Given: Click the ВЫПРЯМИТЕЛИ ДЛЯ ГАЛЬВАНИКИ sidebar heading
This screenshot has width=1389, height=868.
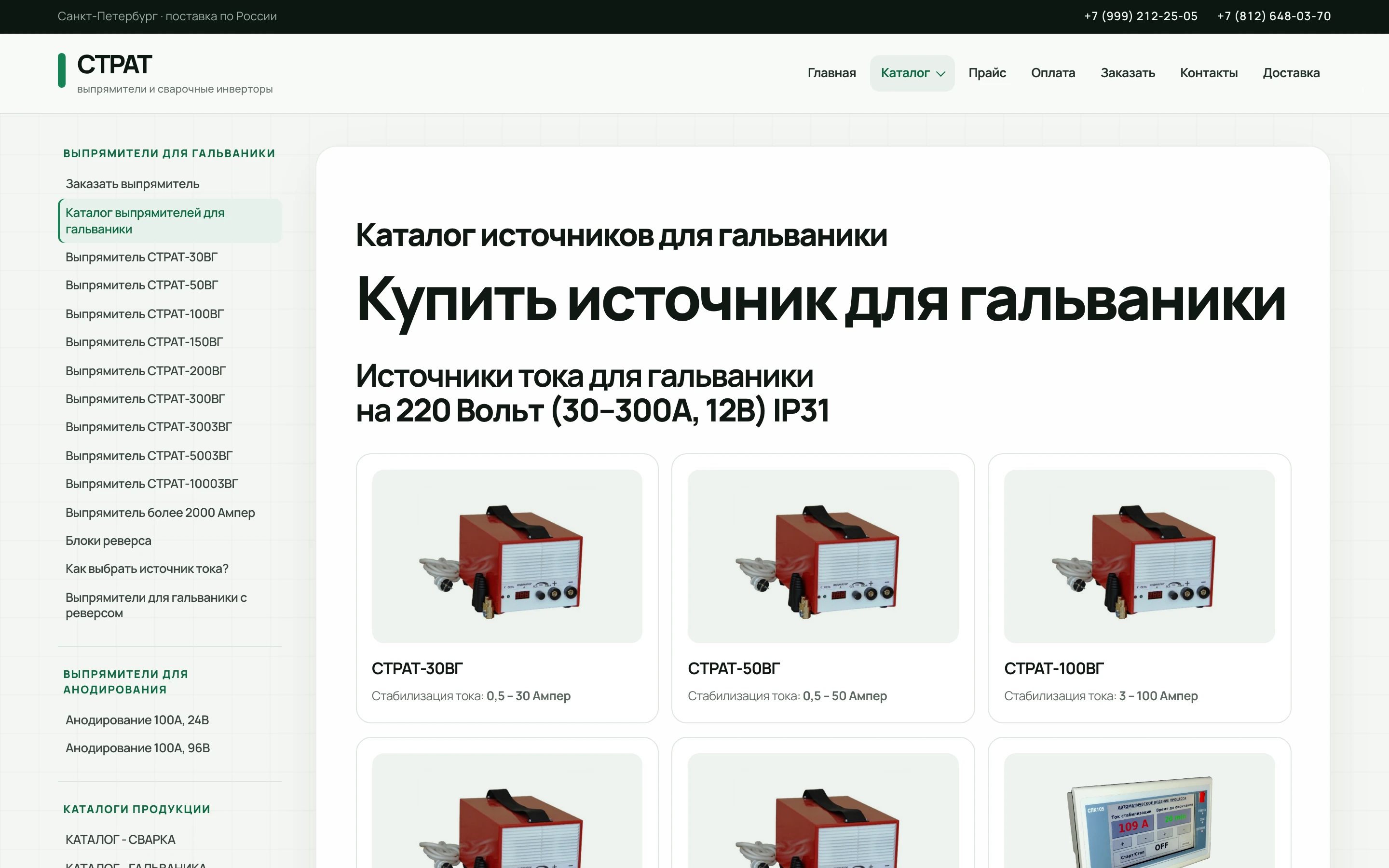Looking at the screenshot, I should pyautogui.click(x=169, y=153).
